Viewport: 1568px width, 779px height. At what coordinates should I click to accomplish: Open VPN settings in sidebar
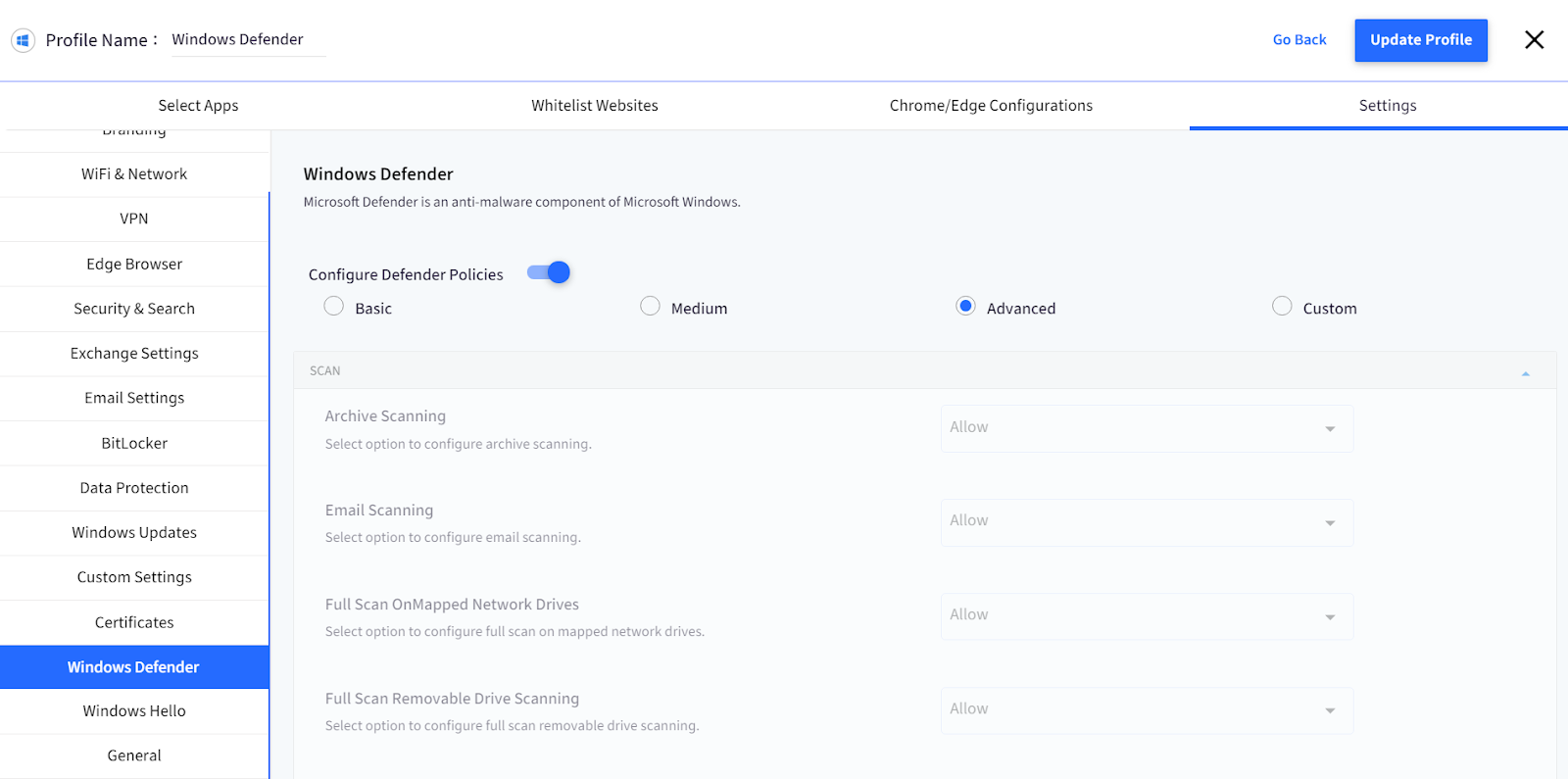tap(134, 219)
